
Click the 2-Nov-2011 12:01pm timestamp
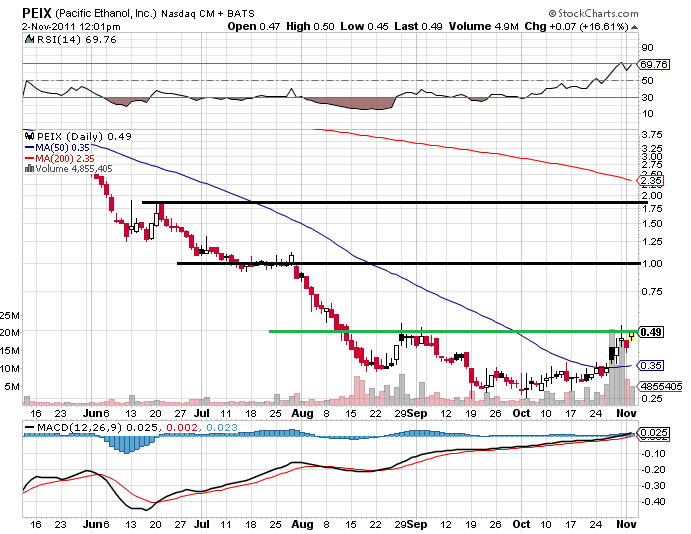pyautogui.click(x=71, y=27)
